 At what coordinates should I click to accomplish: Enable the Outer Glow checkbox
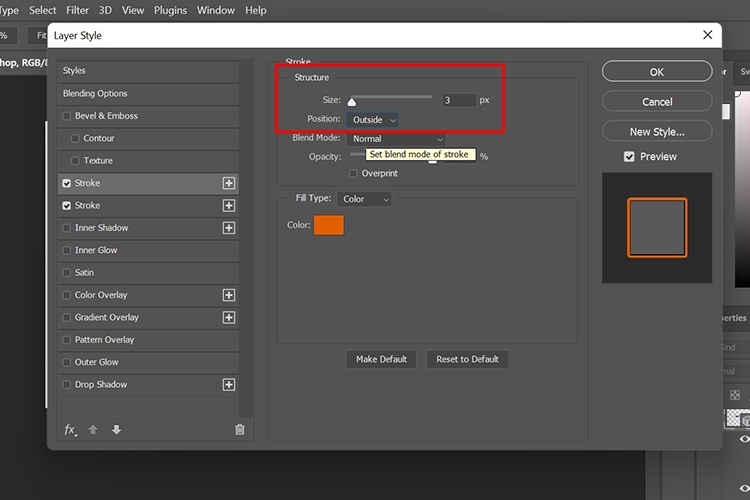point(66,362)
